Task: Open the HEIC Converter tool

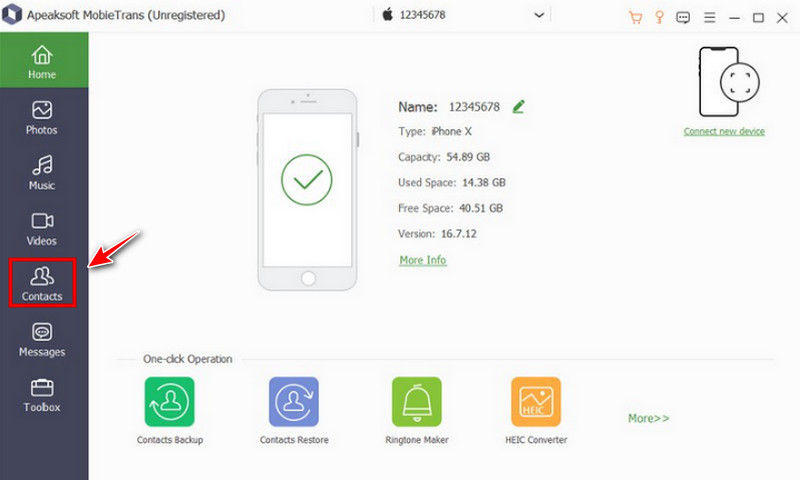Action: pos(536,411)
